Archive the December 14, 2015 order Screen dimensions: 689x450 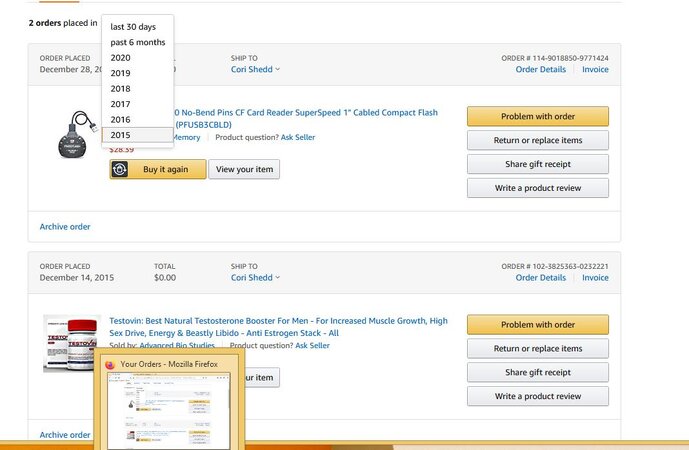(x=65, y=435)
